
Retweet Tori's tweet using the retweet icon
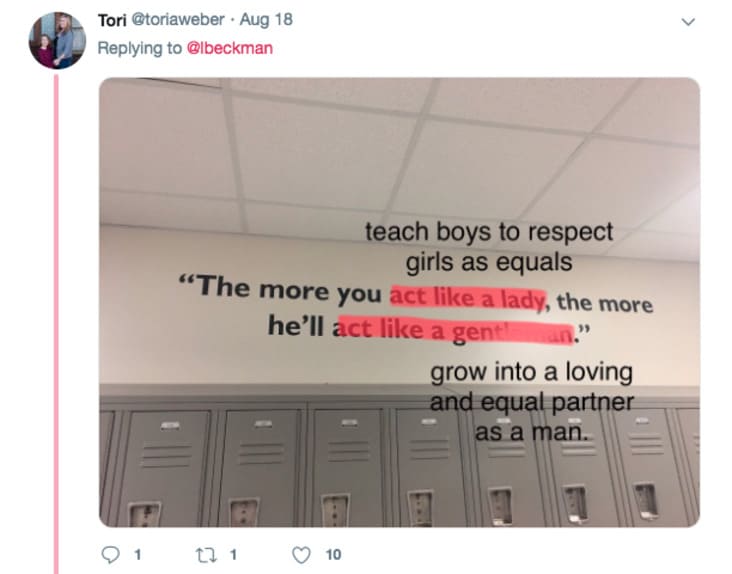206,554
